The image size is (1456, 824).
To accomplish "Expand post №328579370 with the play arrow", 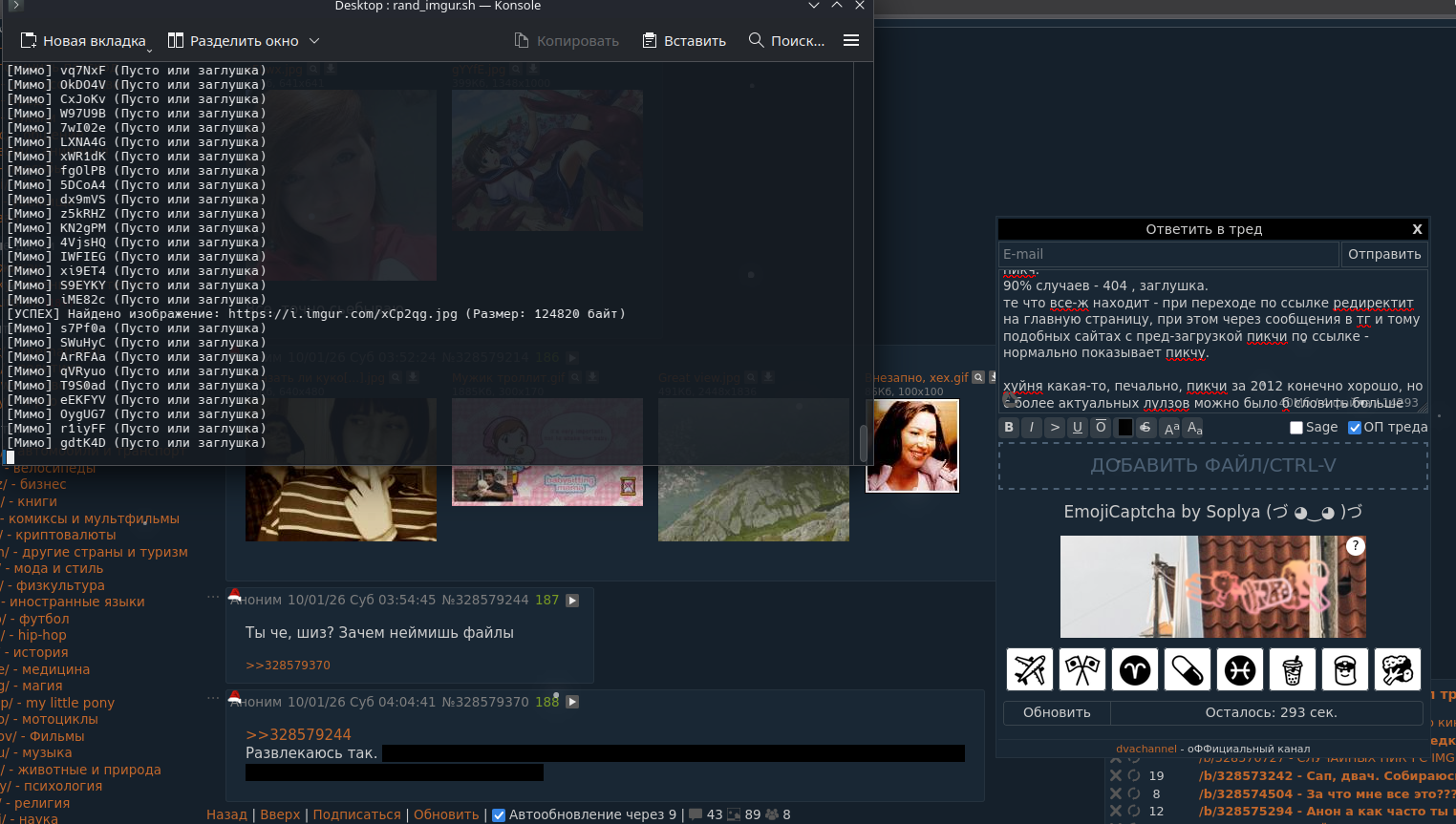I will (x=572, y=702).
